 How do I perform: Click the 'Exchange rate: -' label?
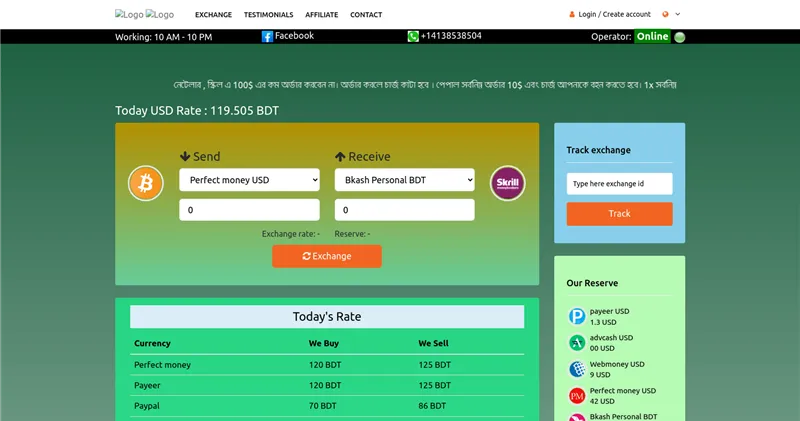291,234
